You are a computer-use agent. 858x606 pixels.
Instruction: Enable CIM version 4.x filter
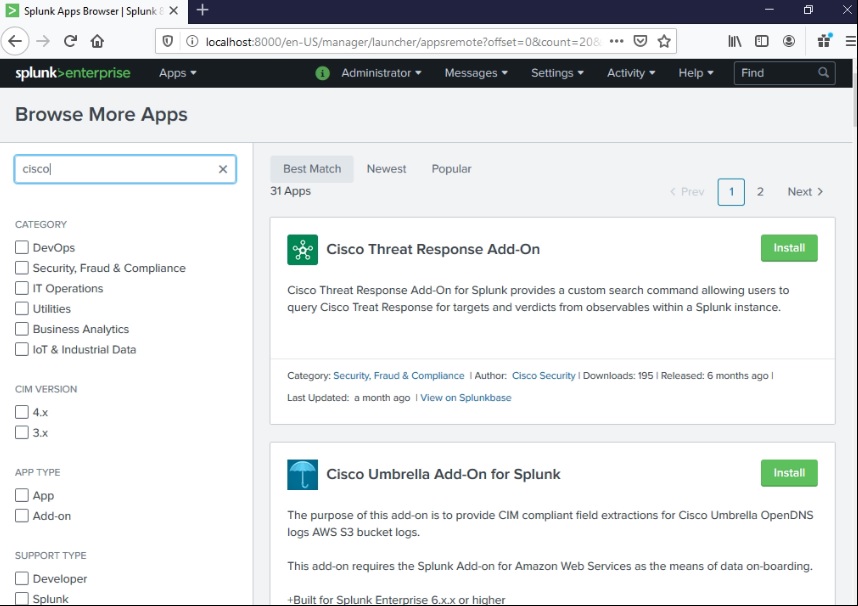[x=22, y=412]
